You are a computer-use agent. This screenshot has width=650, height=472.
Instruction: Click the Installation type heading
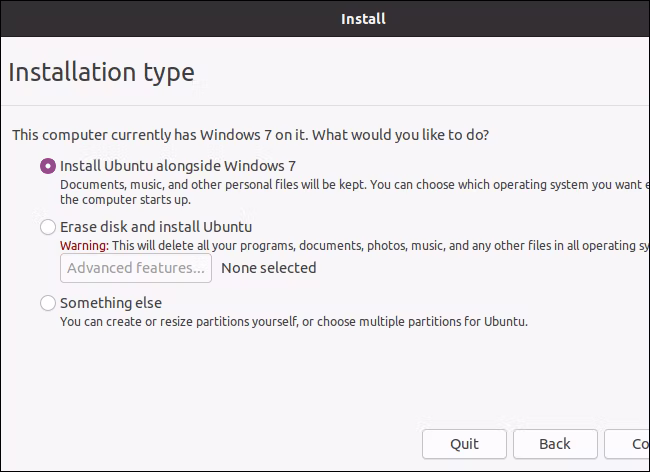coord(102,73)
